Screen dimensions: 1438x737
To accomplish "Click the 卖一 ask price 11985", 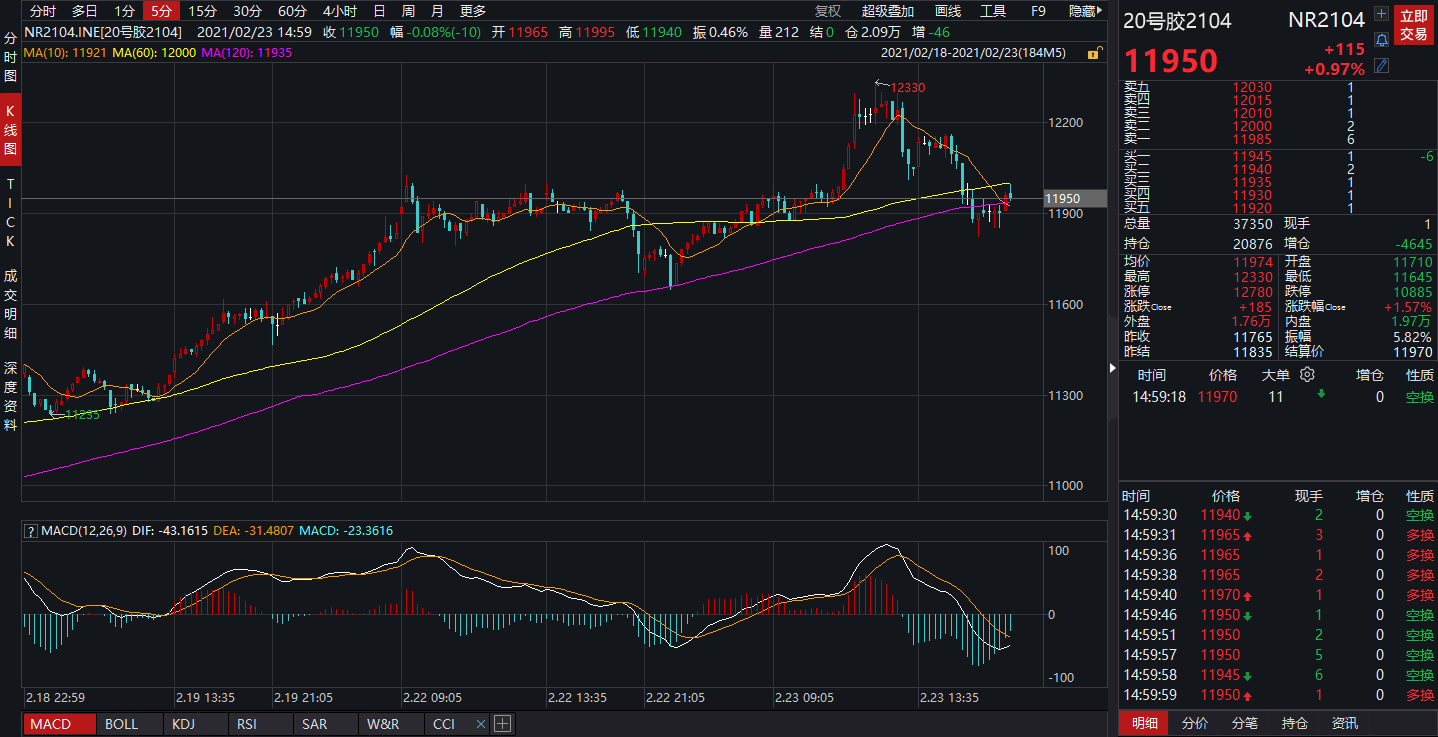I will click(1252, 139).
